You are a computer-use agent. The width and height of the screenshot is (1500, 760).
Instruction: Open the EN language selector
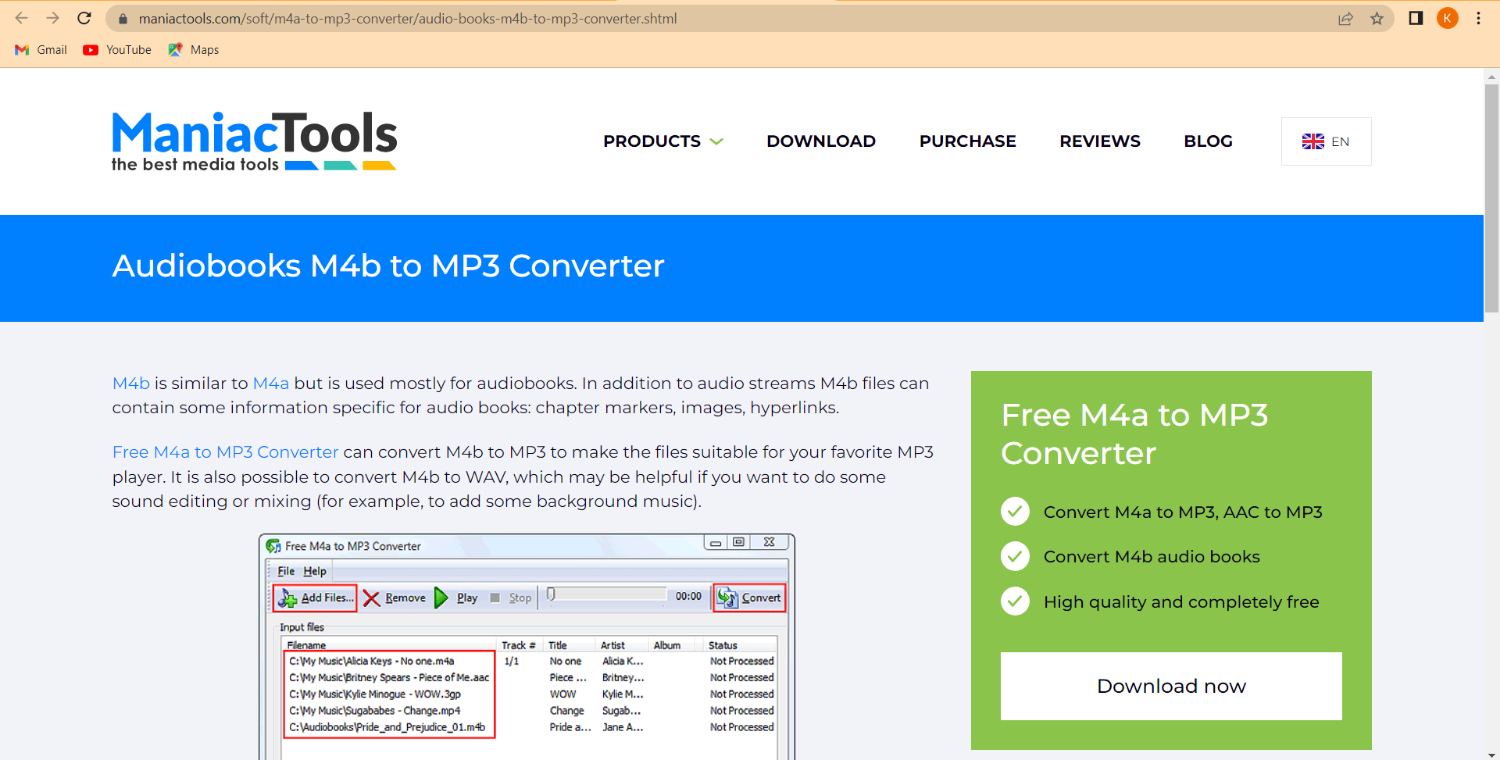[x=1325, y=141]
